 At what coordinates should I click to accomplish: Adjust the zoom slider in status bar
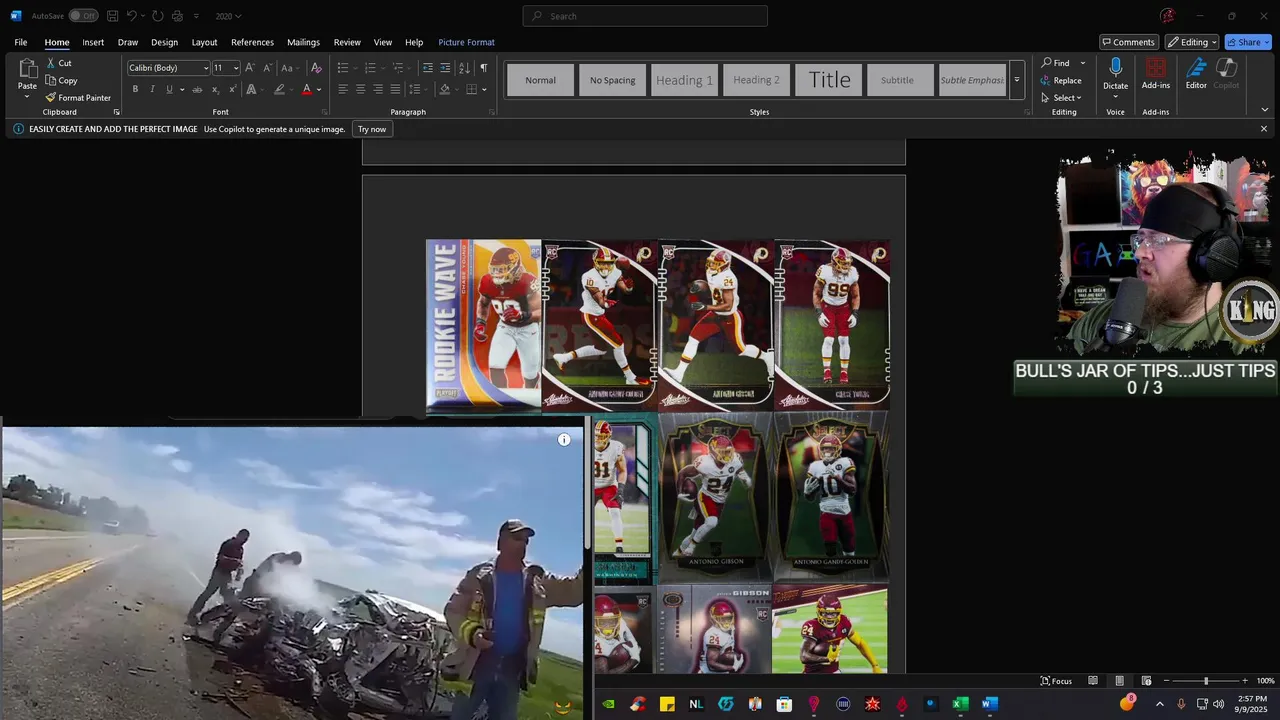click(x=1205, y=681)
